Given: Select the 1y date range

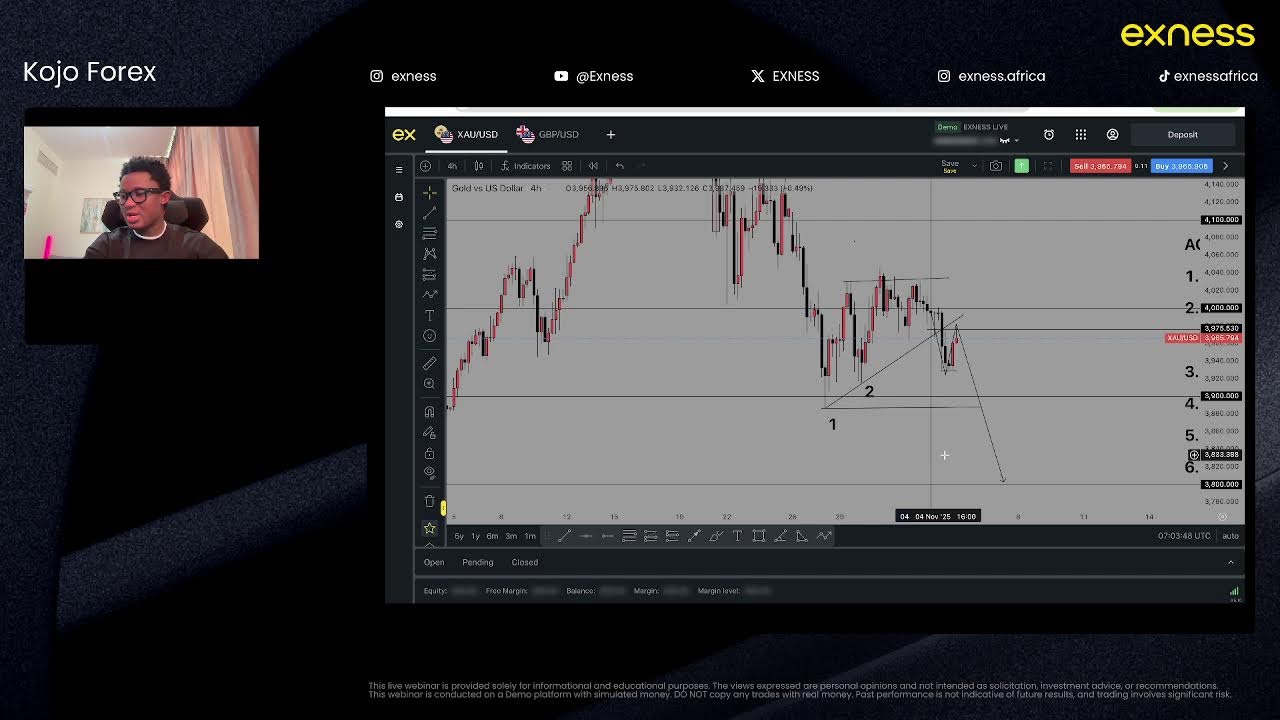Looking at the screenshot, I should click(475, 536).
